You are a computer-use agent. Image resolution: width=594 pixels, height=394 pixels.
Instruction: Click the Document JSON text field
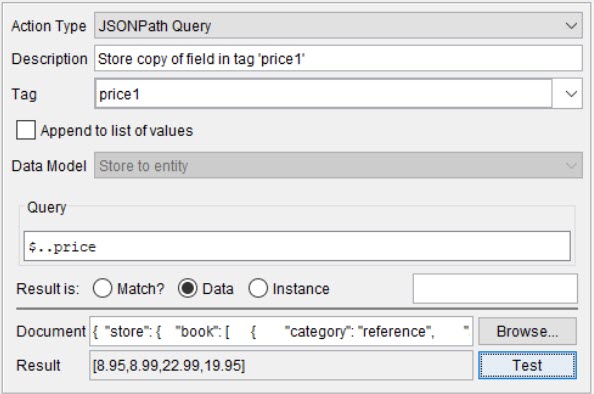(x=281, y=331)
